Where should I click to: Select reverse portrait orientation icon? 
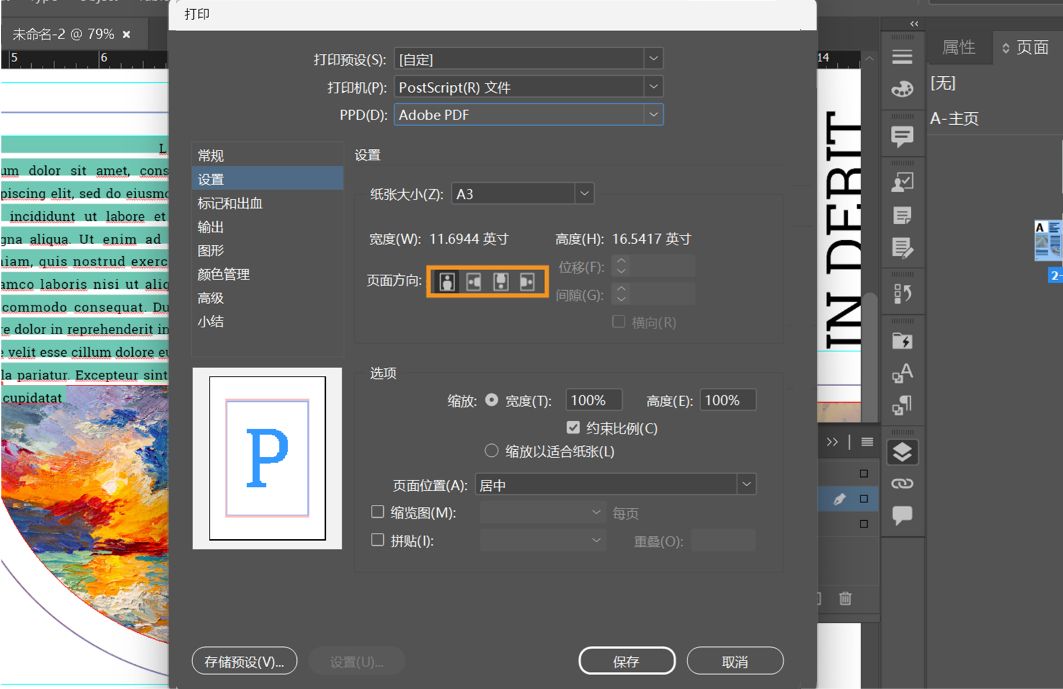(501, 281)
